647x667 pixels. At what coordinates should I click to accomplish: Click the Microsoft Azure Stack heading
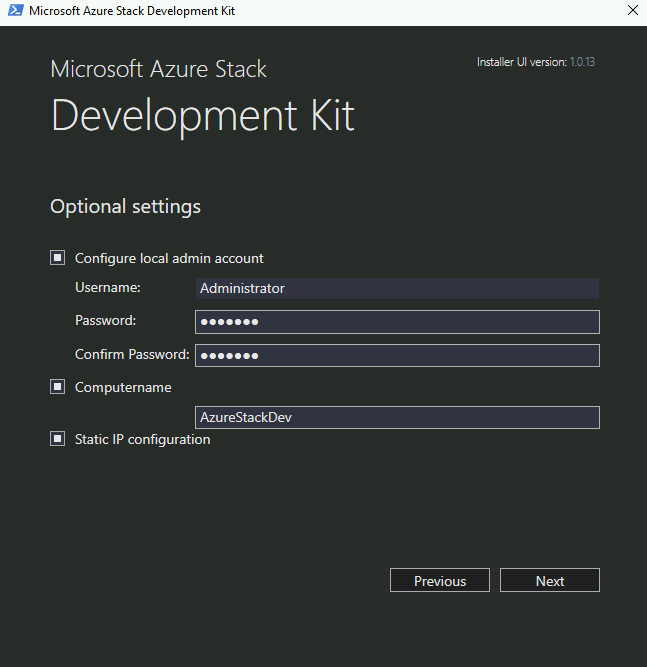point(159,69)
